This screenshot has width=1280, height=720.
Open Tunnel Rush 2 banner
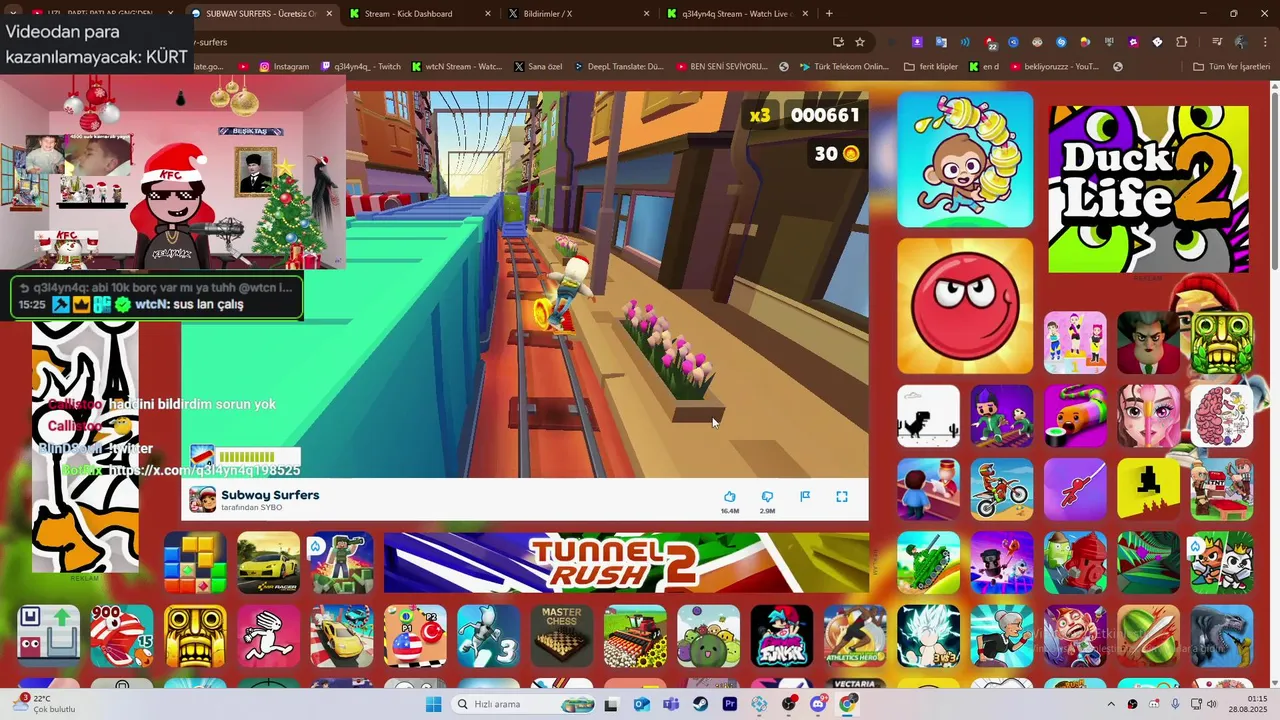[x=626, y=562]
